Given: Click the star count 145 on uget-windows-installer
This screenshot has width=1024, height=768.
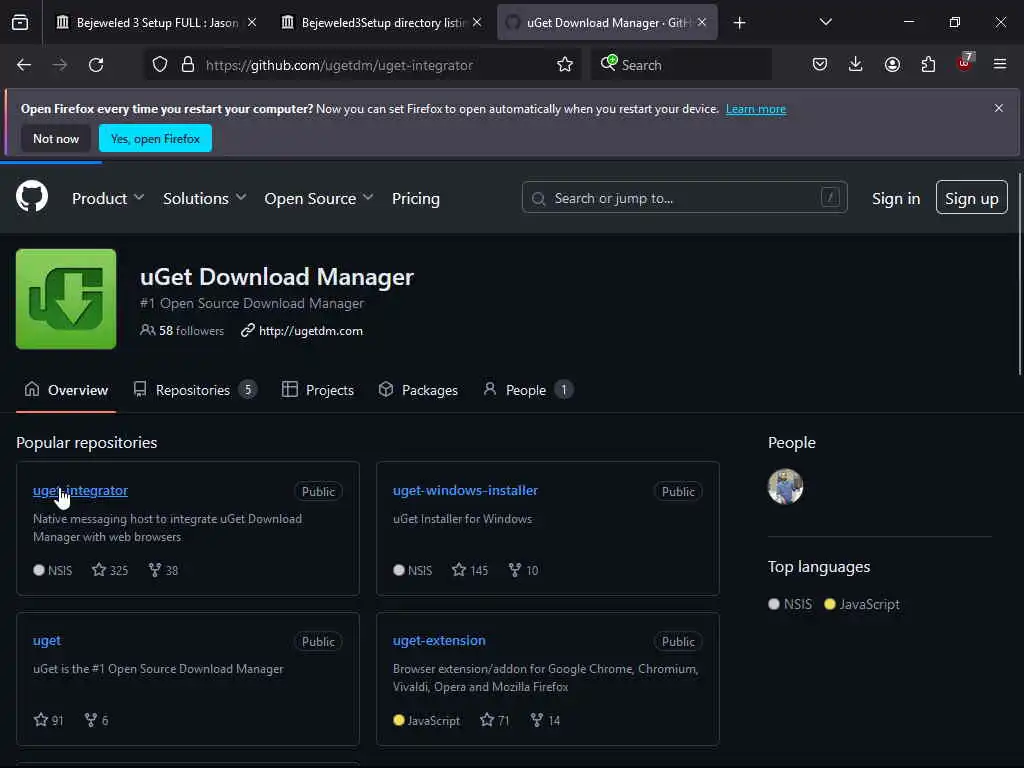Looking at the screenshot, I should [x=470, y=570].
